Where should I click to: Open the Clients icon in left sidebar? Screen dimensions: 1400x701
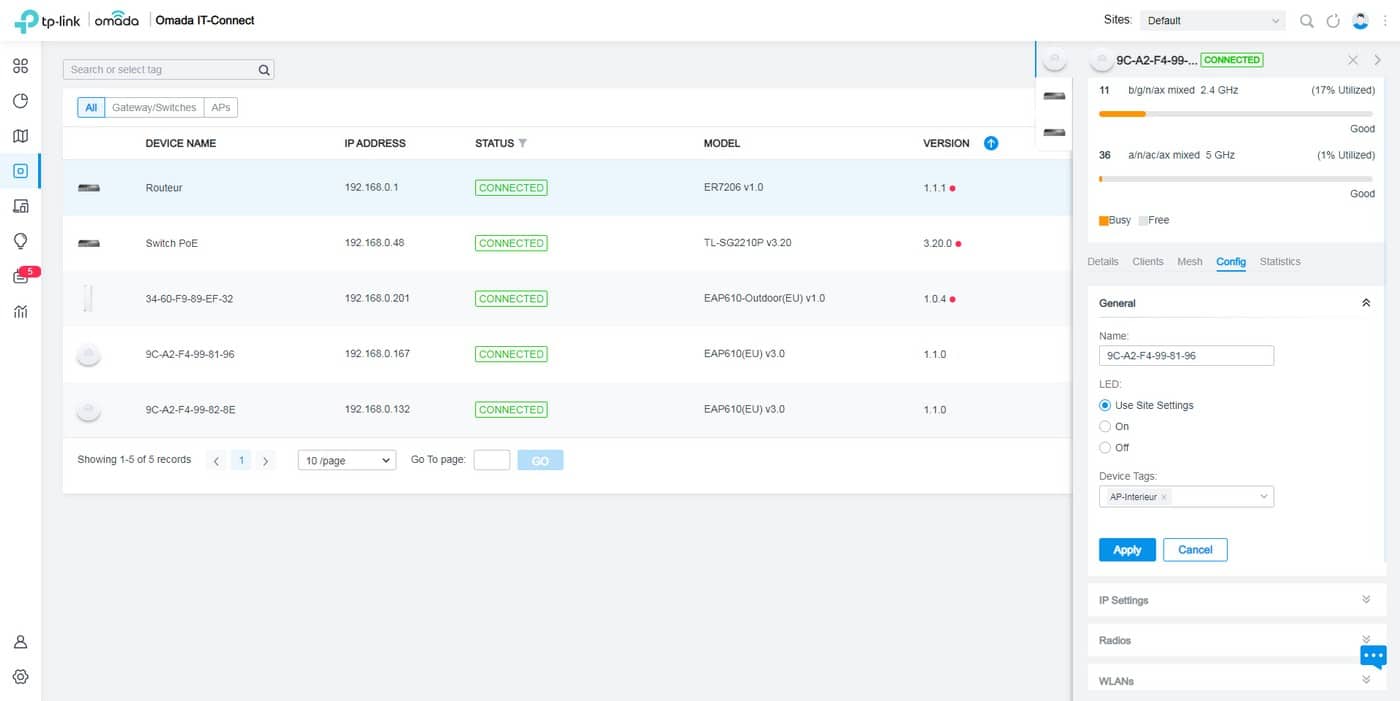pos(20,206)
